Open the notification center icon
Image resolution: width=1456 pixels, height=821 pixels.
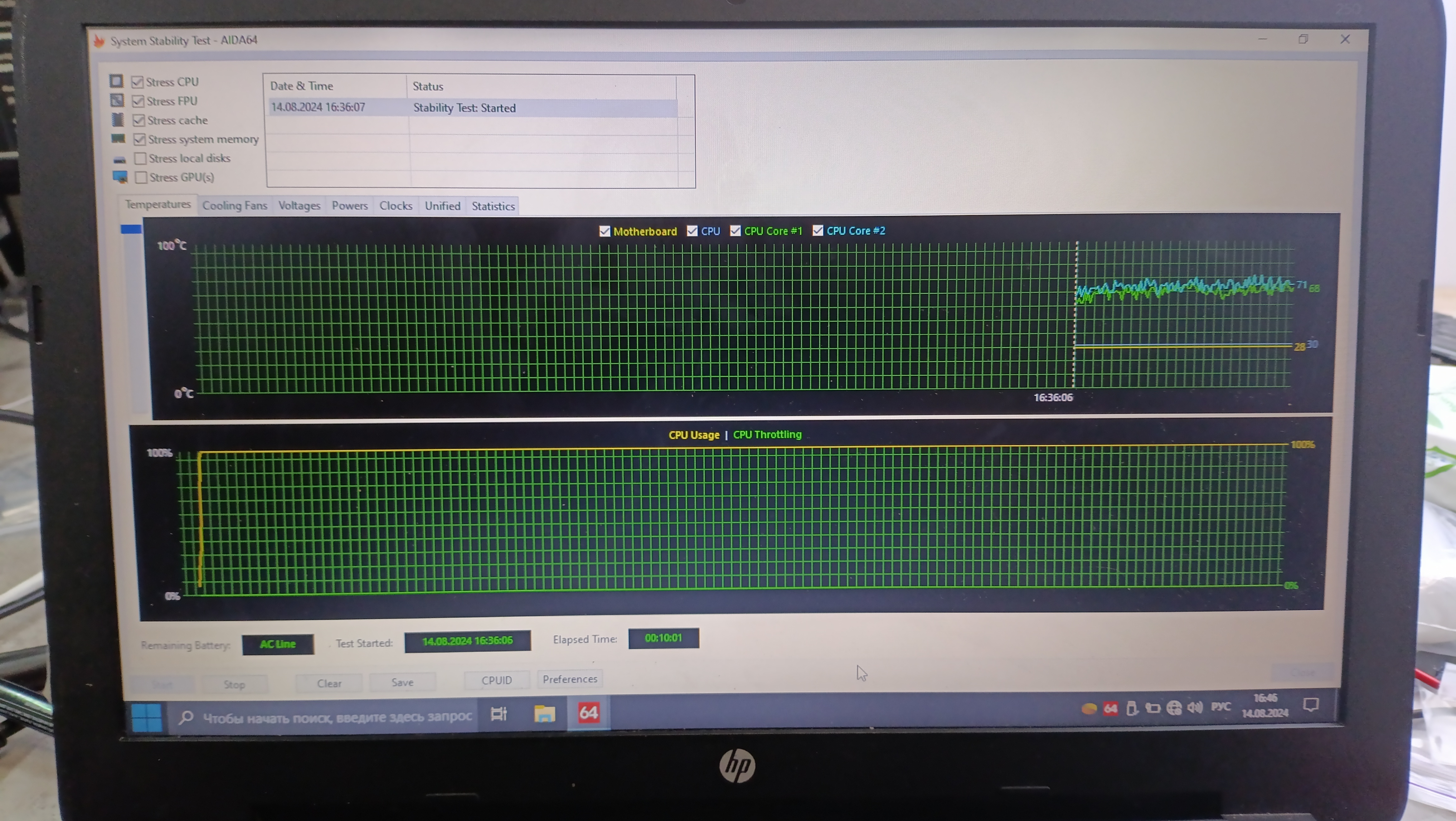[x=1311, y=705]
